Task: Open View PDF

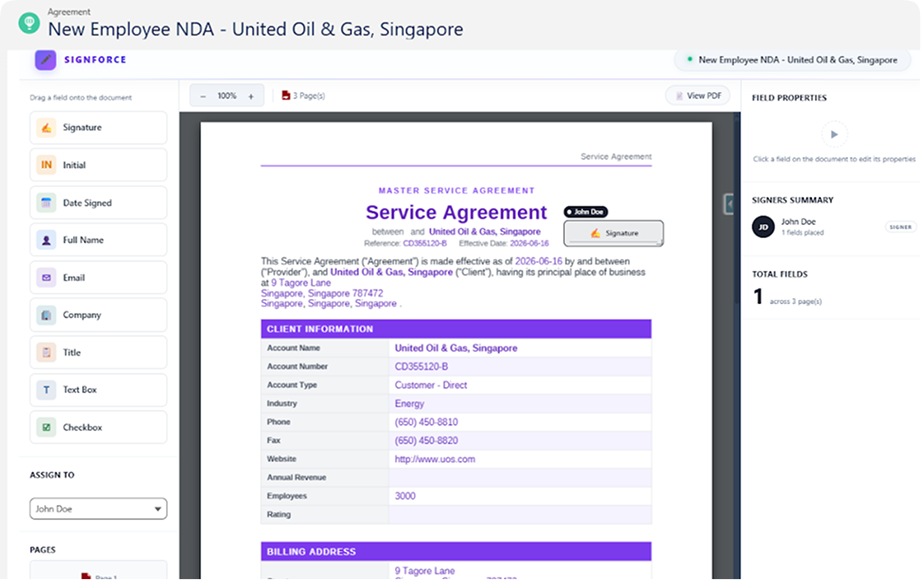Action: click(x=698, y=95)
